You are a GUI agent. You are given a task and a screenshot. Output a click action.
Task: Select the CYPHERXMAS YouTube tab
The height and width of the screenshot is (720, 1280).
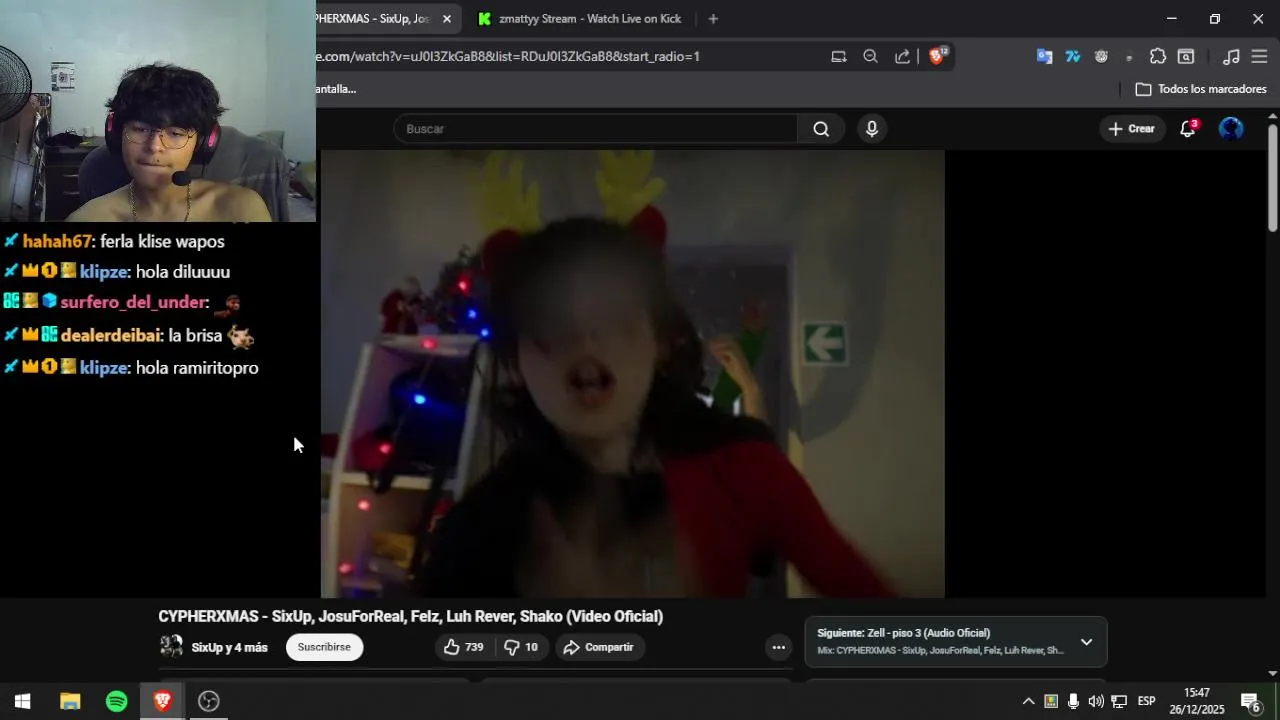coord(375,19)
